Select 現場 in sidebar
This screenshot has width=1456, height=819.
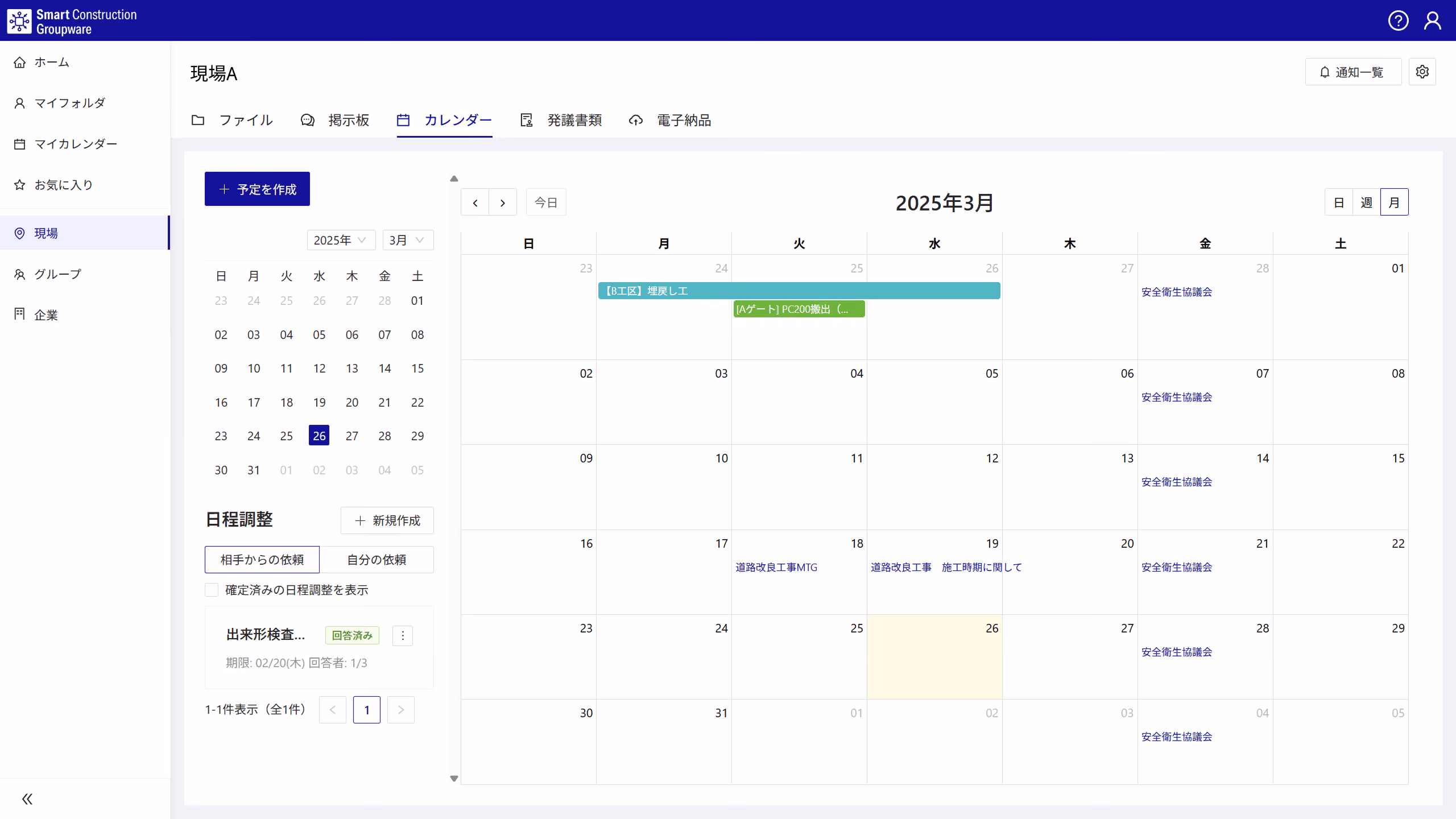tap(85, 233)
